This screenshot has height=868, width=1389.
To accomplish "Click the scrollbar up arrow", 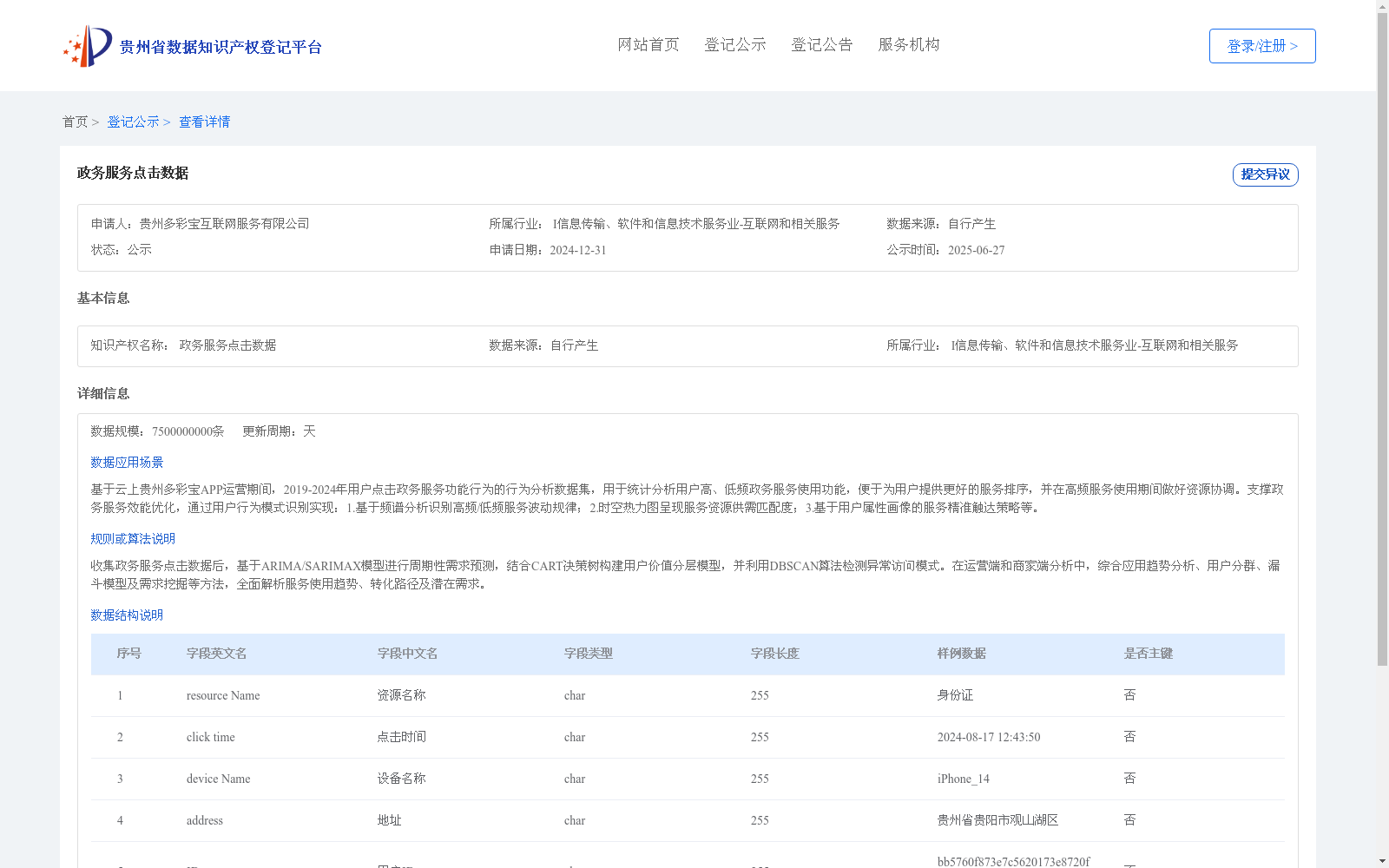I will [x=1382, y=6].
